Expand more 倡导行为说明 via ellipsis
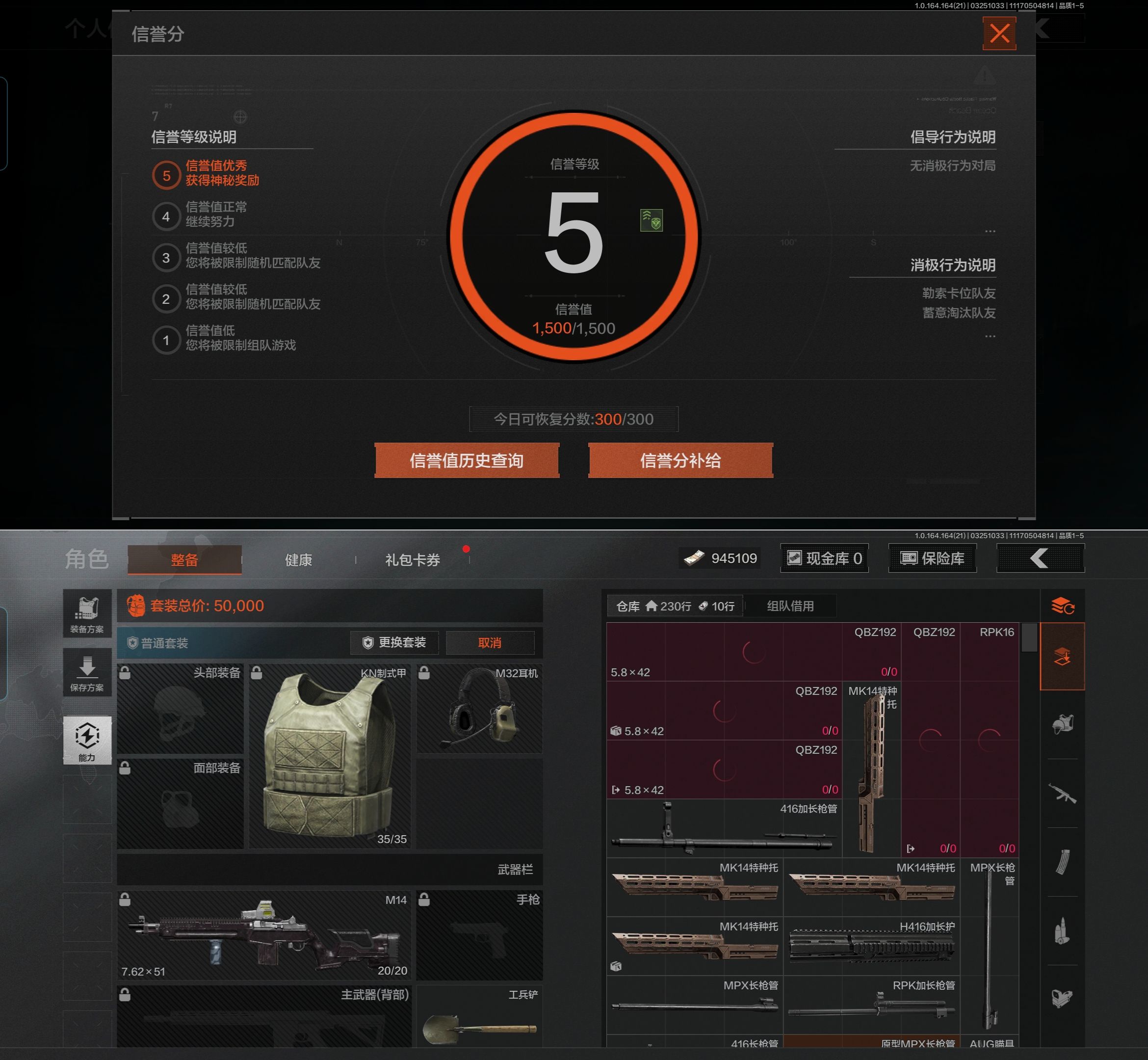The image size is (1148, 1060). [990, 231]
